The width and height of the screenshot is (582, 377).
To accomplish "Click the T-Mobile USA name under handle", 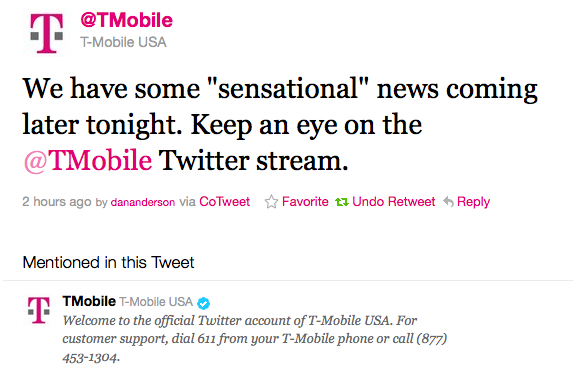I will (x=123, y=42).
